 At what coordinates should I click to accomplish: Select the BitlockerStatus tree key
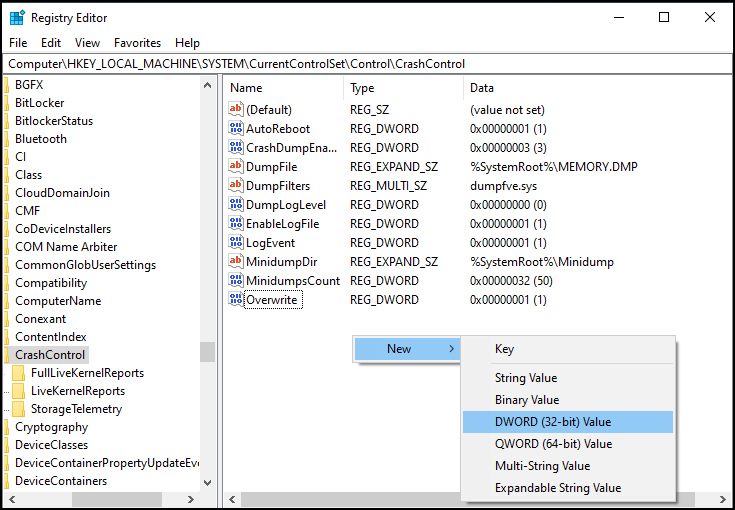(54, 121)
